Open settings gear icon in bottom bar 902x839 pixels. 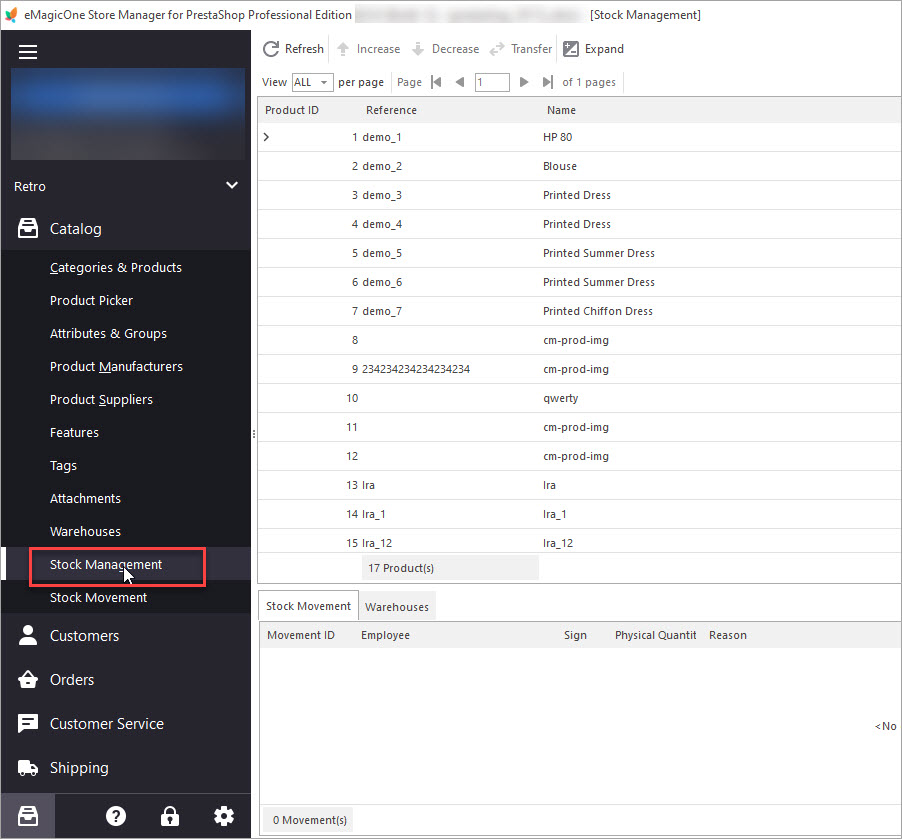(224, 816)
